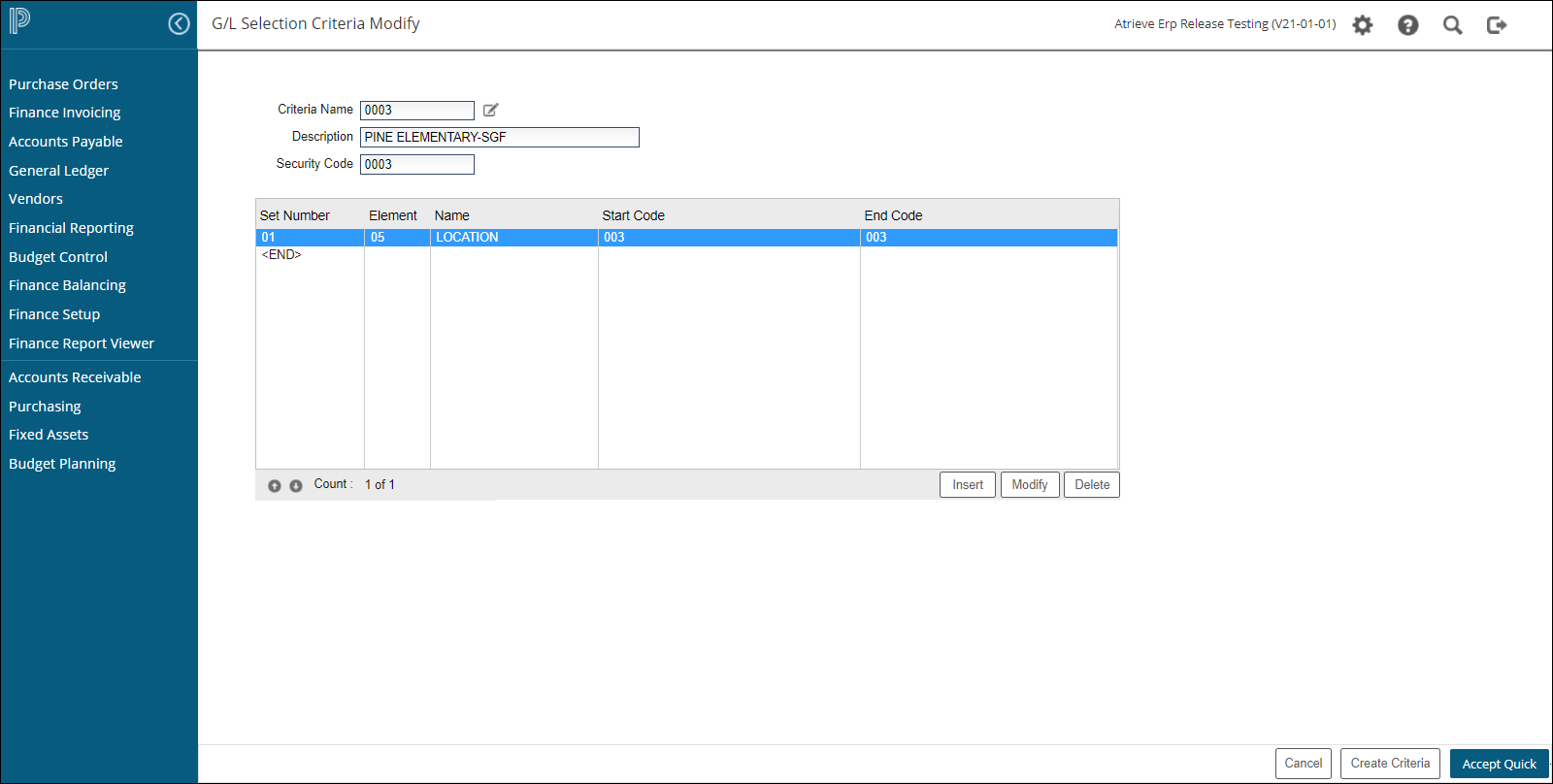Open settings via the gear icon
The height and width of the screenshot is (784, 1553).
click(x=1363, y=25)
